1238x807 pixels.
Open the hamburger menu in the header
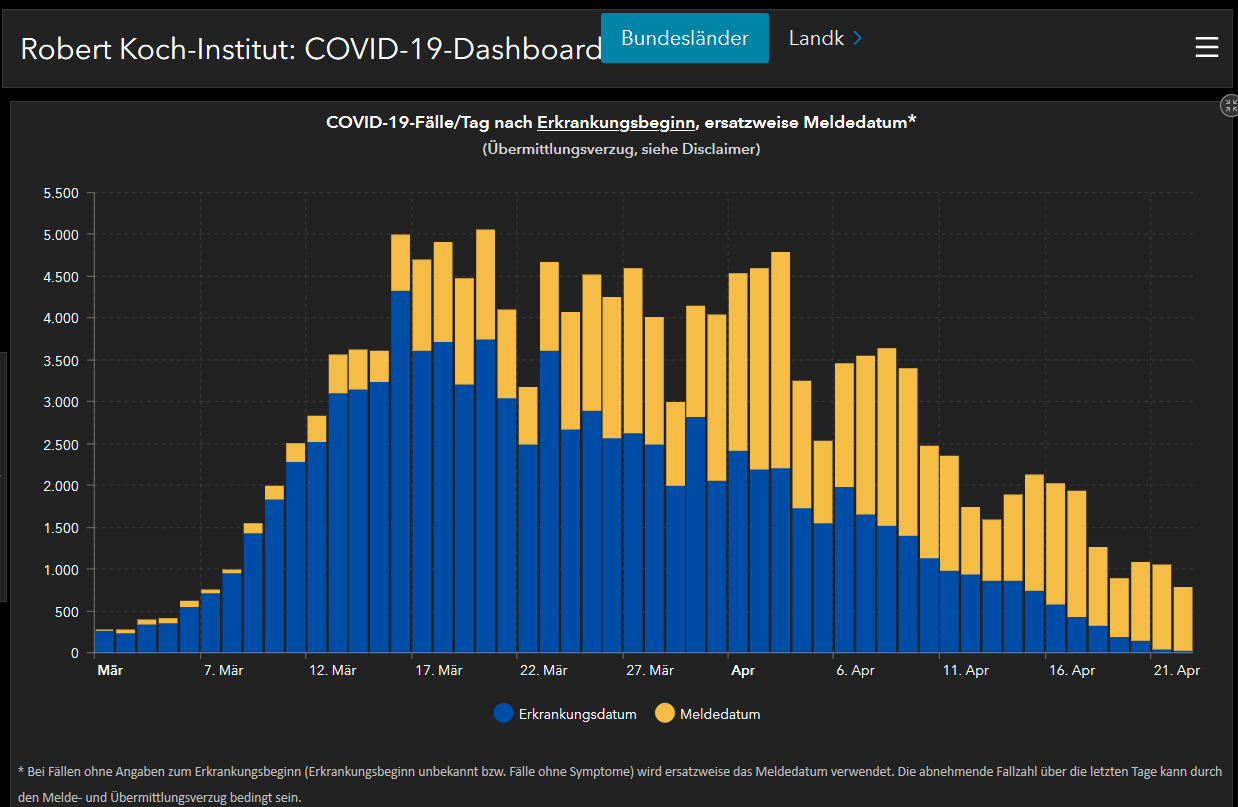[1206, 47]
